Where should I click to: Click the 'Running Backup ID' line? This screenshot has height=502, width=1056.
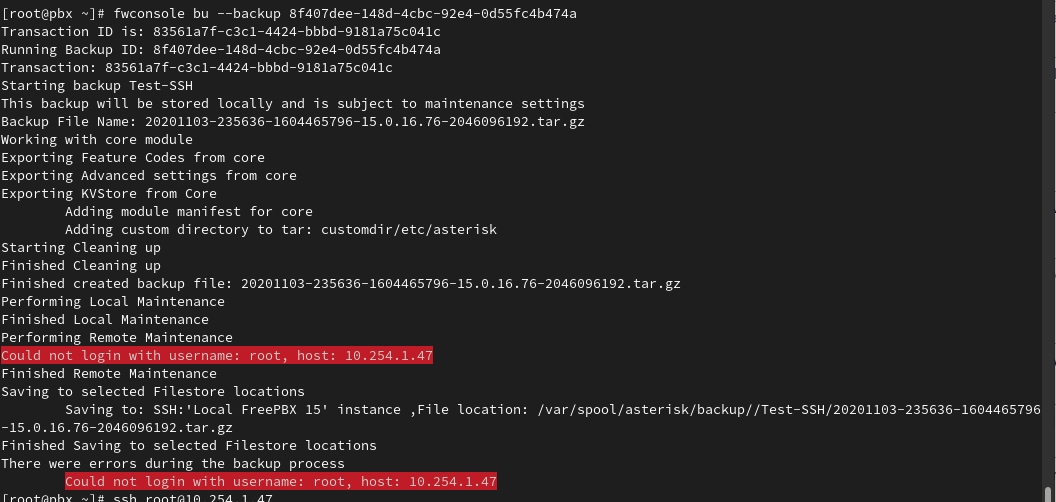pyautogui.click(x=220, y=49)
